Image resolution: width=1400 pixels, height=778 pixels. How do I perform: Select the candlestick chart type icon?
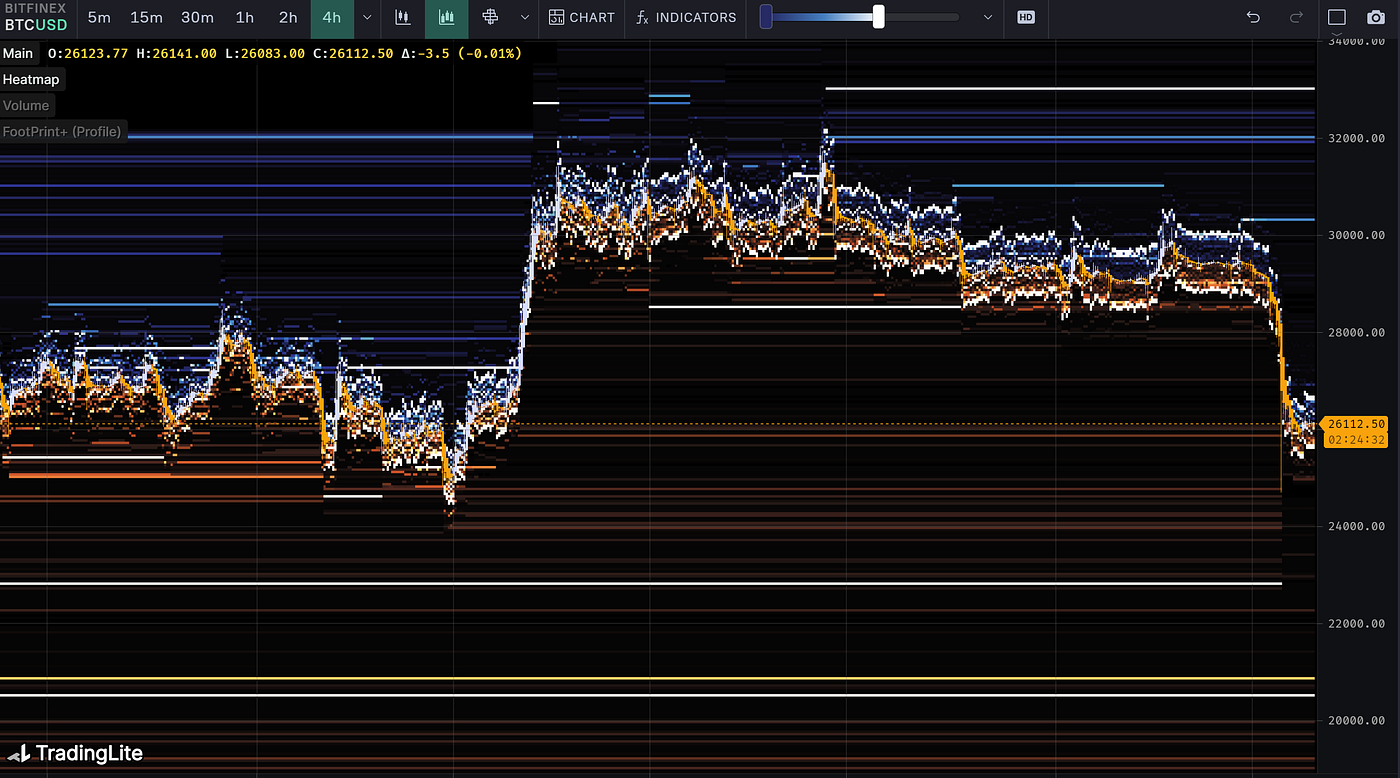pos(403,17)
